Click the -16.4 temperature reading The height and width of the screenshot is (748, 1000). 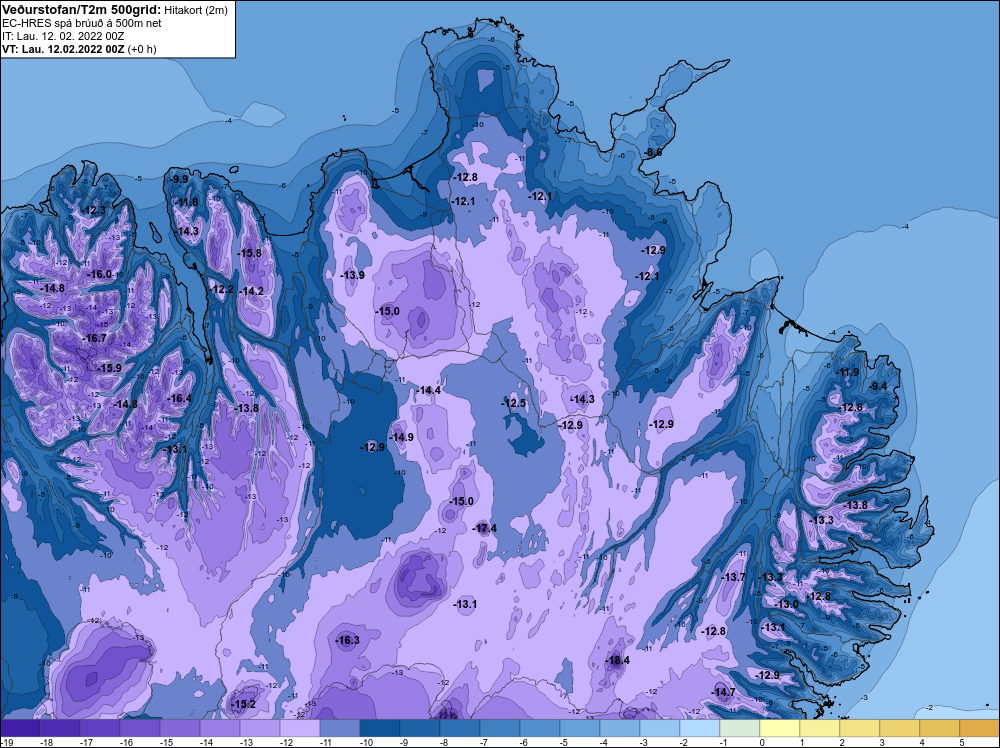click(x=179, y=399)
